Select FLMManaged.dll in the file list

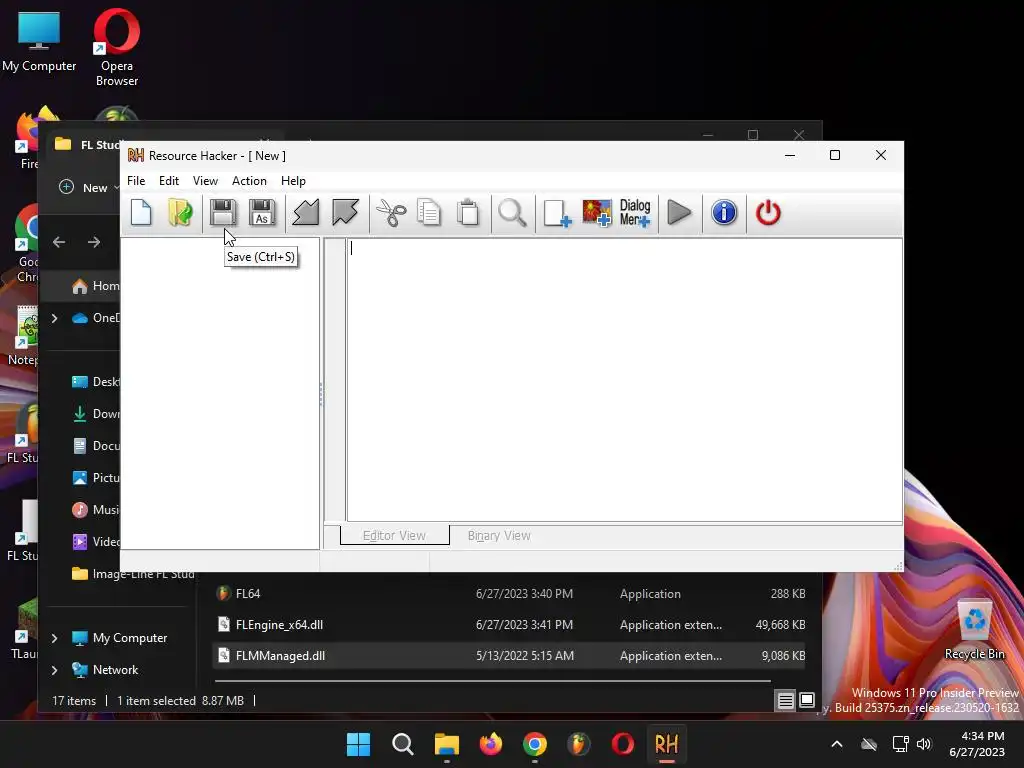click(509, 656)
